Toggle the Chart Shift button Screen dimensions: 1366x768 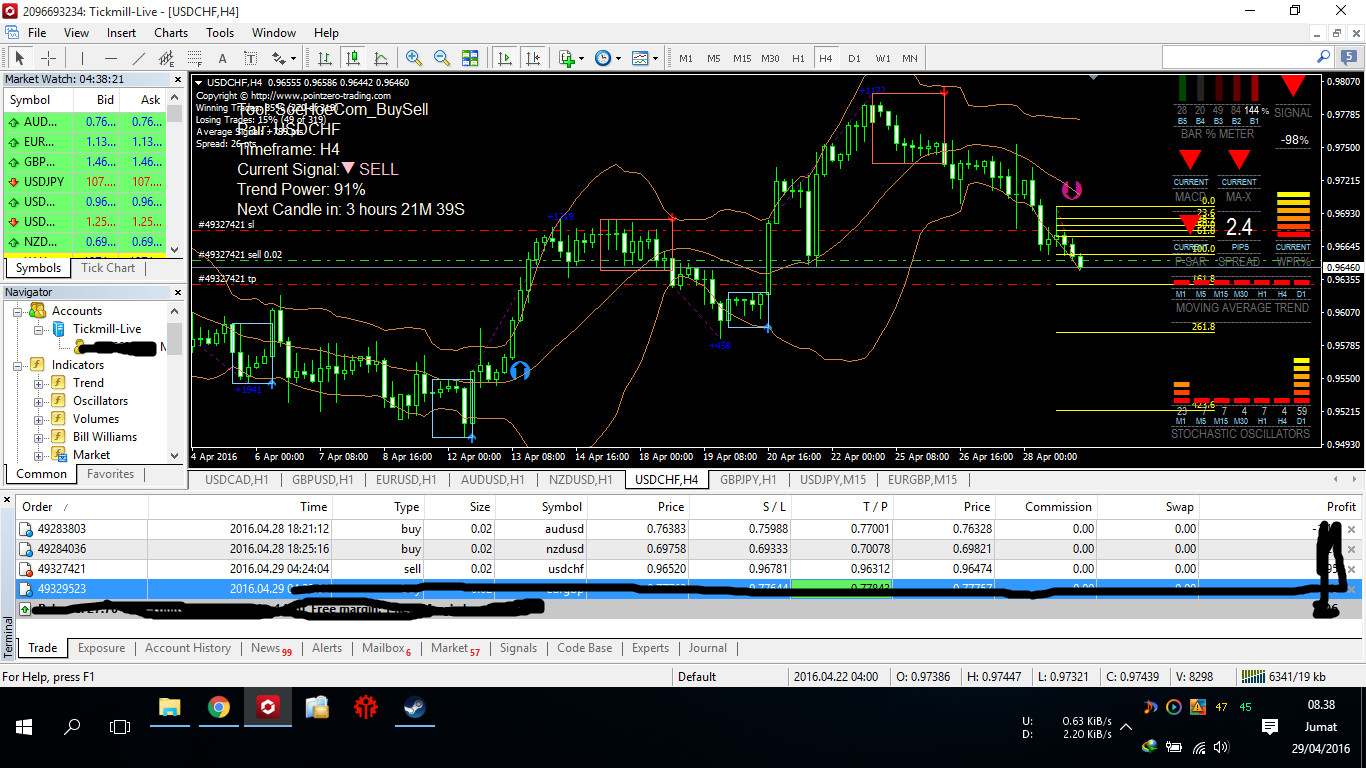(x=534, y=58)
